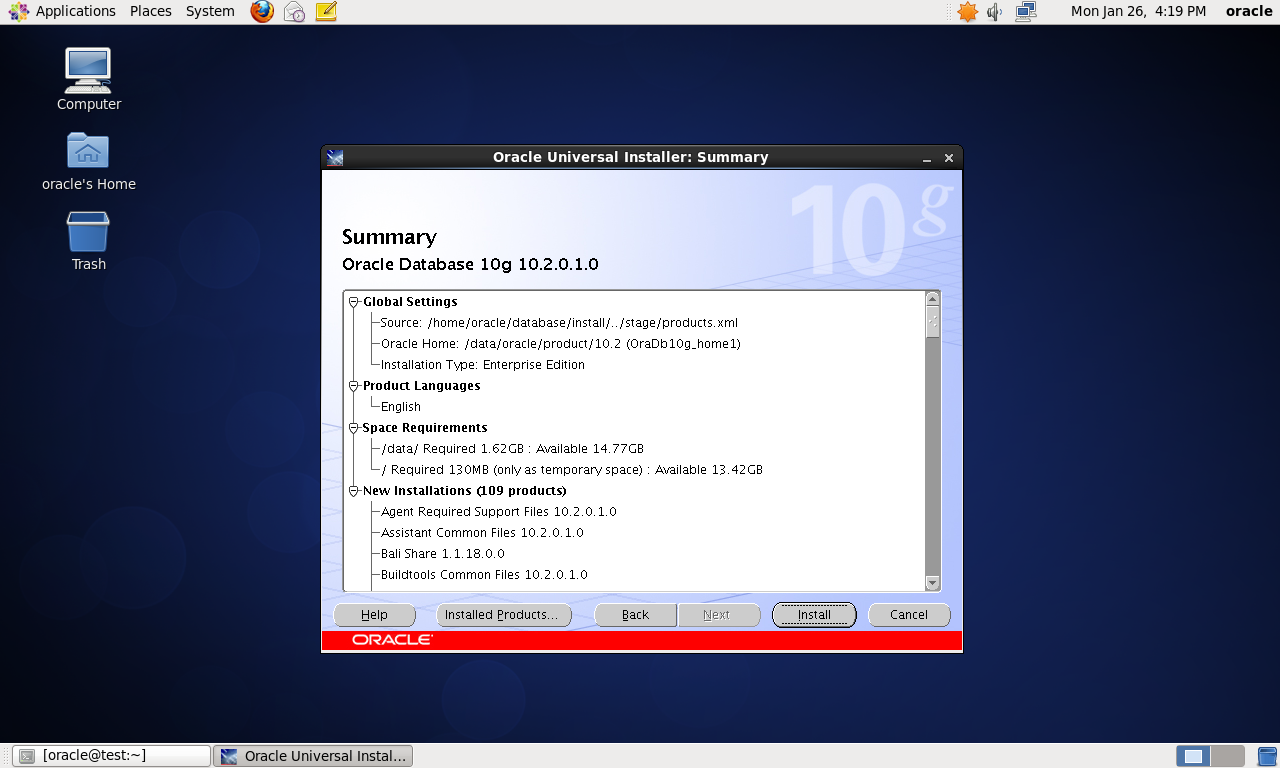Open the volume speaker control
Viewport: 1280px width, 768px height.
click(x=995, y=12)
